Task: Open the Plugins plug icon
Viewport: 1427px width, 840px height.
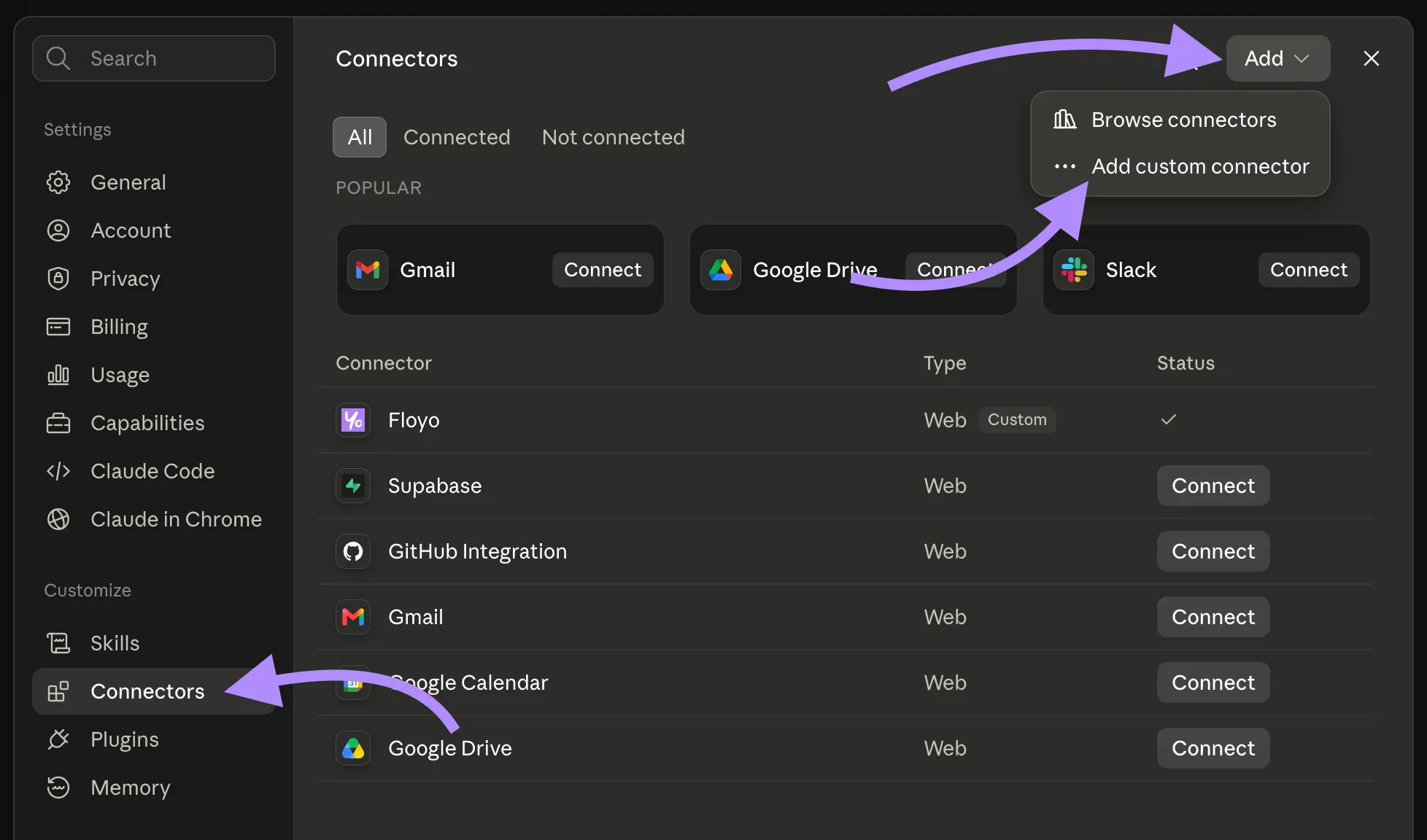Action: 58,739
